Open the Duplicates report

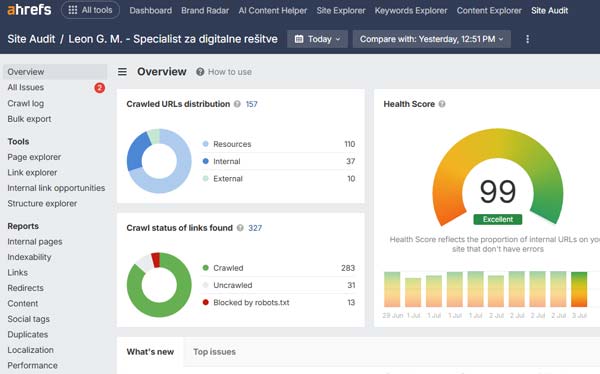click(x=28, y=335)
